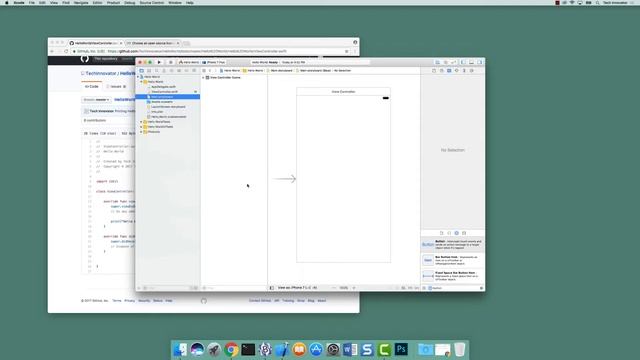The height and width of the screenshot is (360, 640).
Task: Switch to the Version editor in Xcode
Action: 453,62
